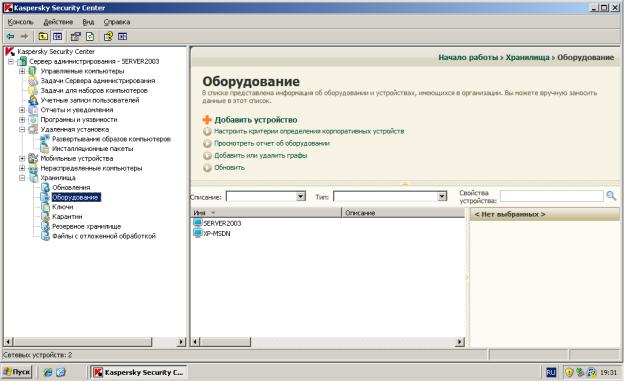Click the round bullet icon beside Обновить
The width and height of the screenshot is (624, 381).
tap(207, 168)
